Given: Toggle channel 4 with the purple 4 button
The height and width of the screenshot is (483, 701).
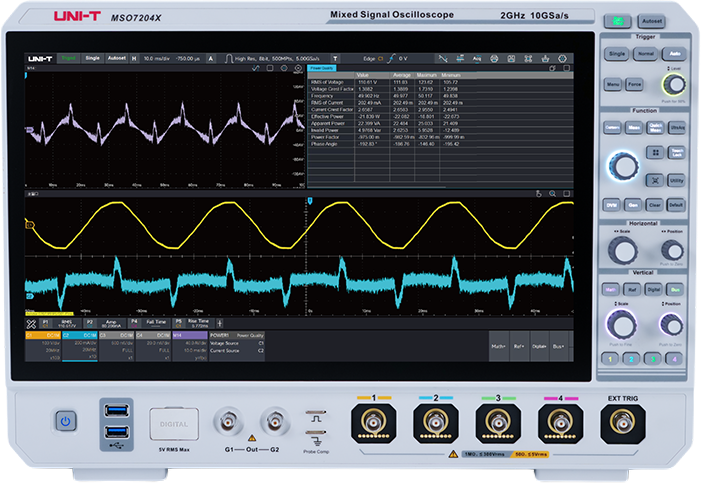Looking at the screenshot, I should [x=674, y=359].
